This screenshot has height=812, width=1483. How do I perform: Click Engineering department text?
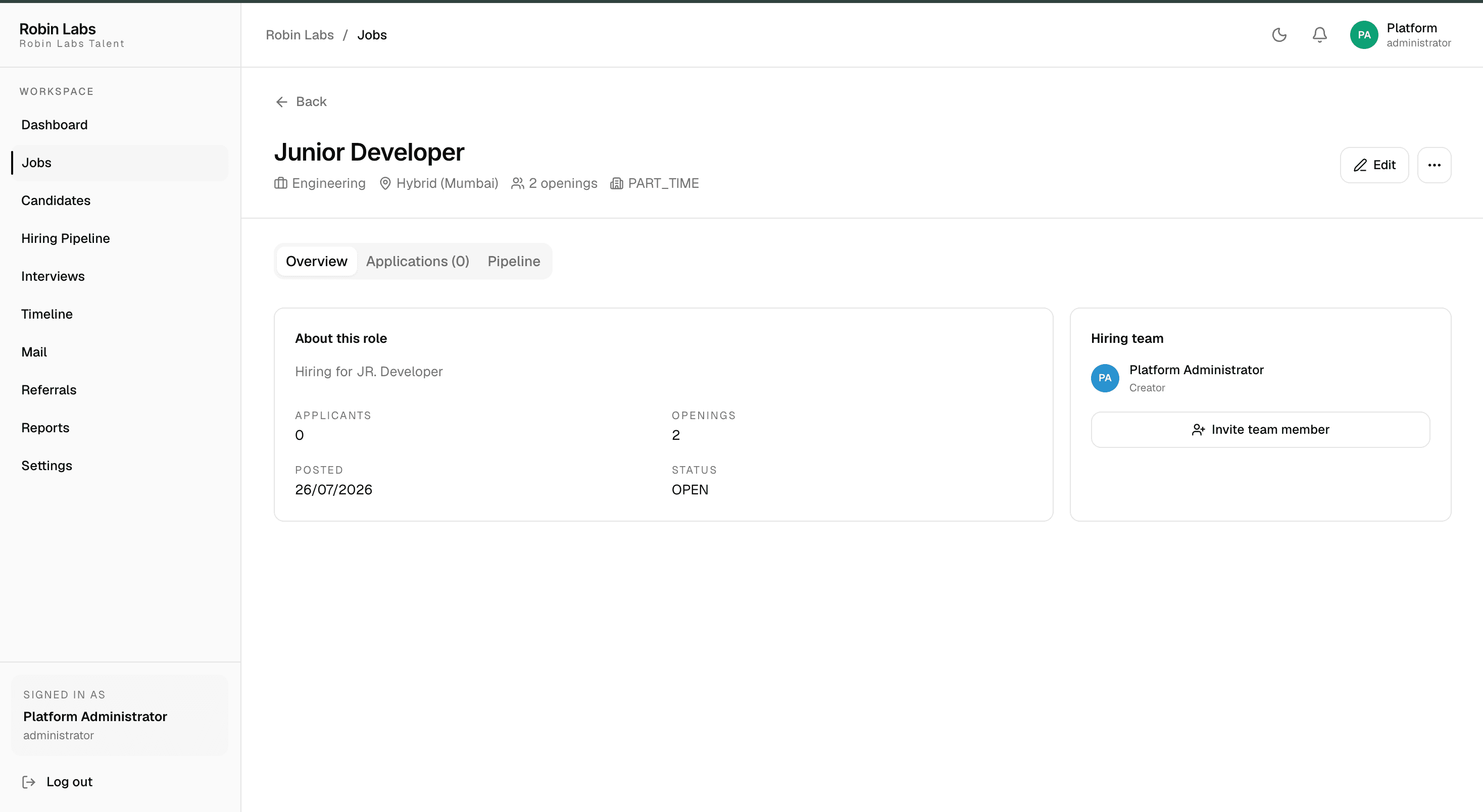tap(329, 183)
